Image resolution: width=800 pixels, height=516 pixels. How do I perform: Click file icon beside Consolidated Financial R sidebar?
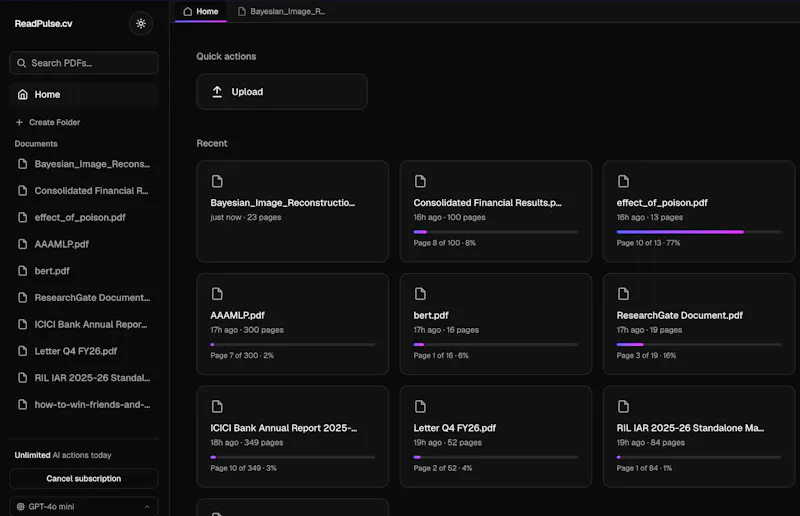coord(22,190)
